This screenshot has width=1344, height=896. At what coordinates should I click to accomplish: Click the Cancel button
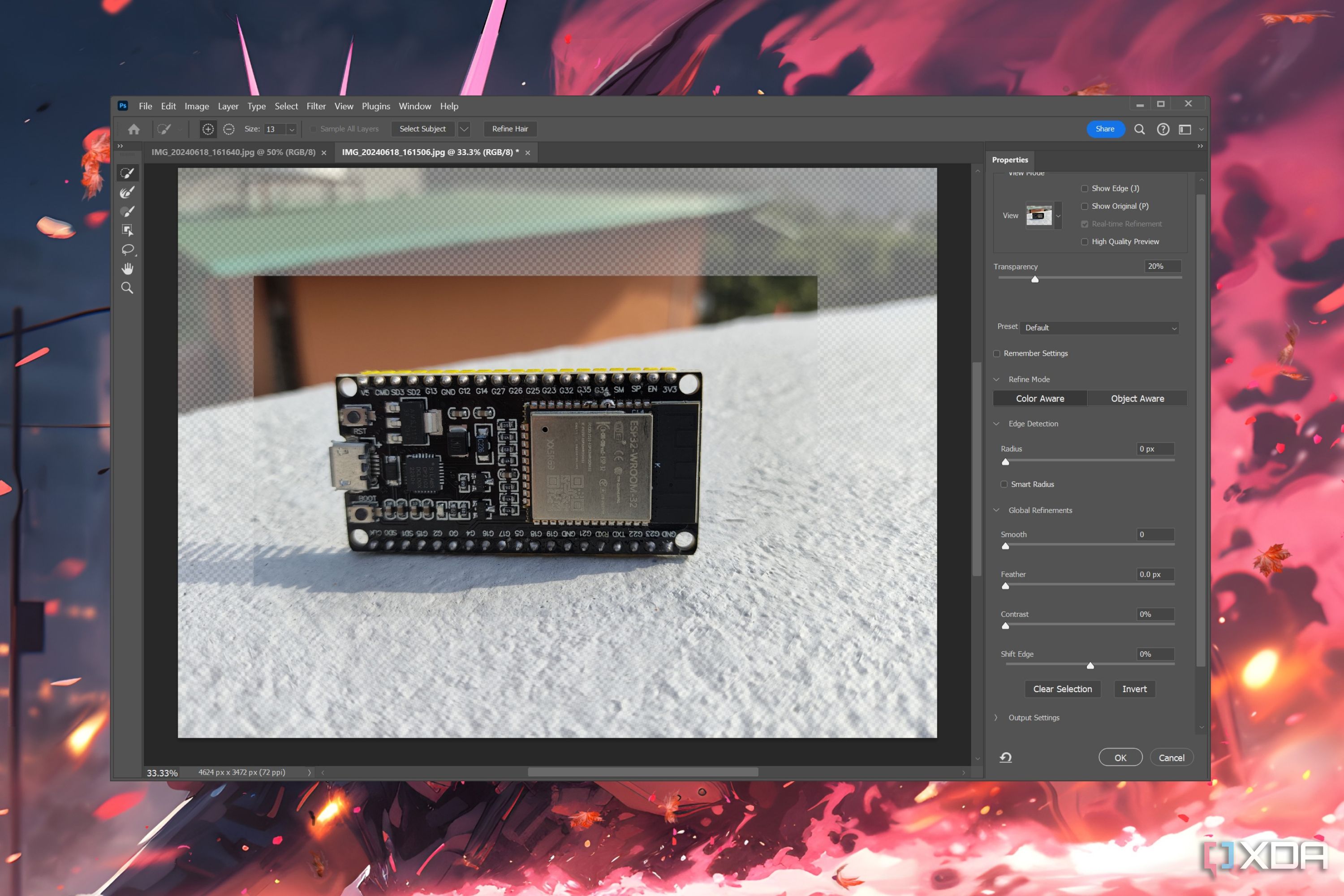(1172, 758)
